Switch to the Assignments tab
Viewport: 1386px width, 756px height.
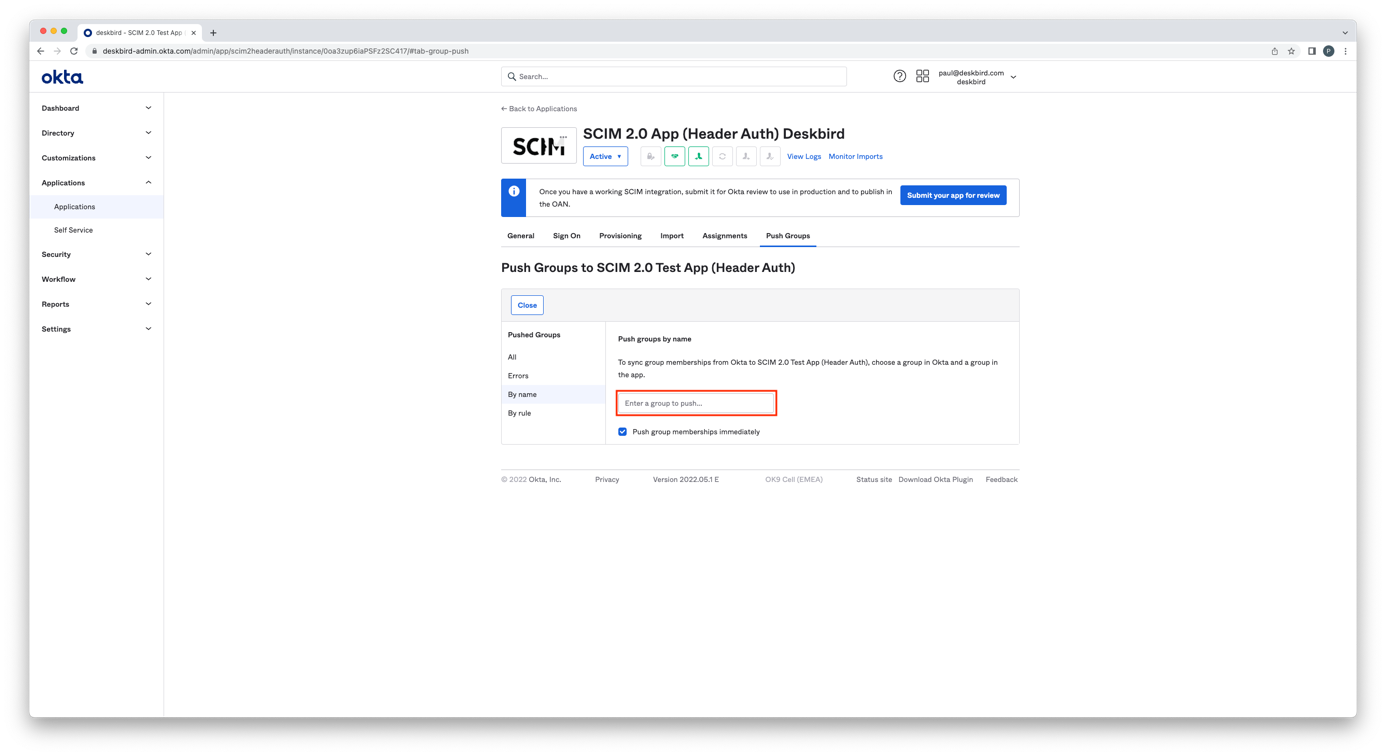click(x=724, y=236)
